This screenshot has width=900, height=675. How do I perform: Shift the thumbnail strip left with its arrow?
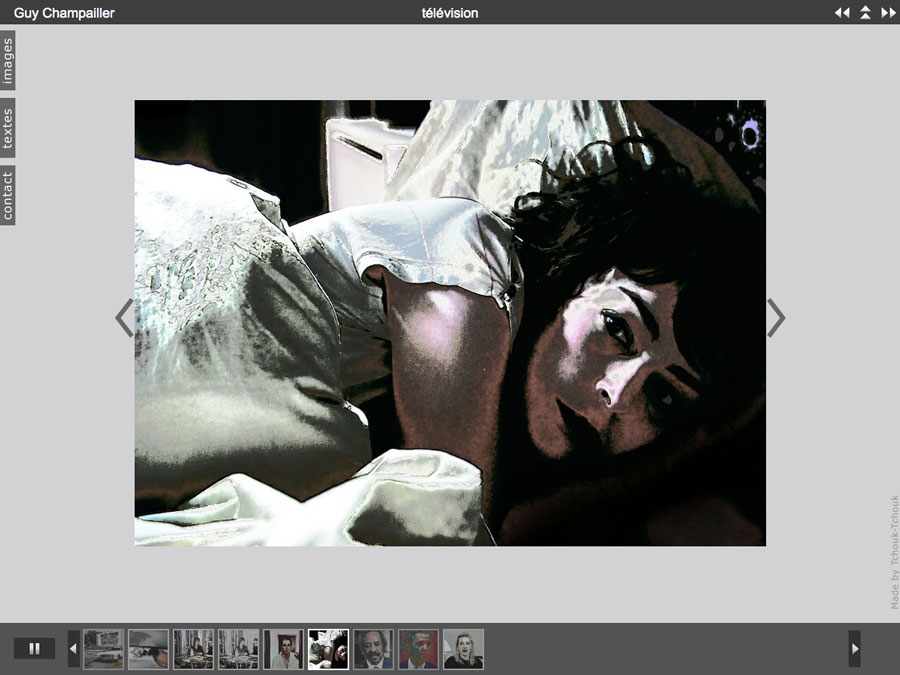tap(73, 649)
